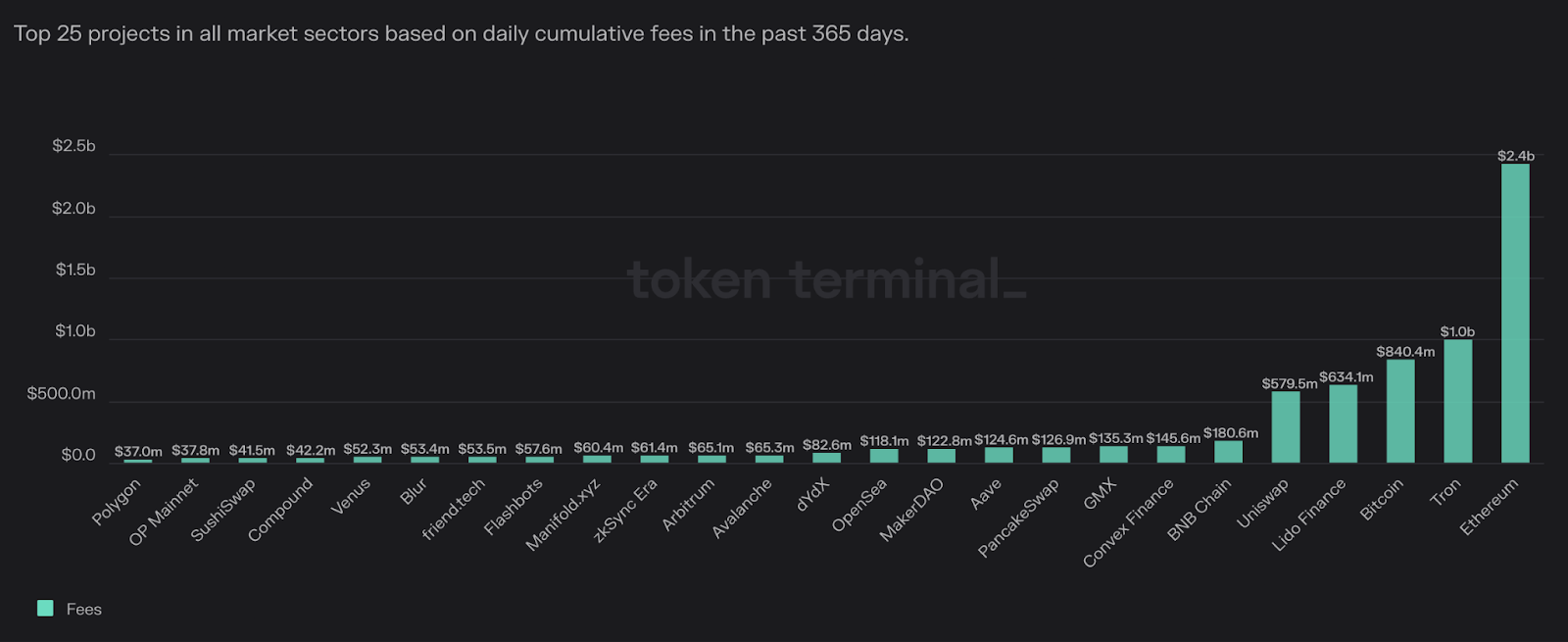Click the MakerDAO axis label

(x=911, y=510)
